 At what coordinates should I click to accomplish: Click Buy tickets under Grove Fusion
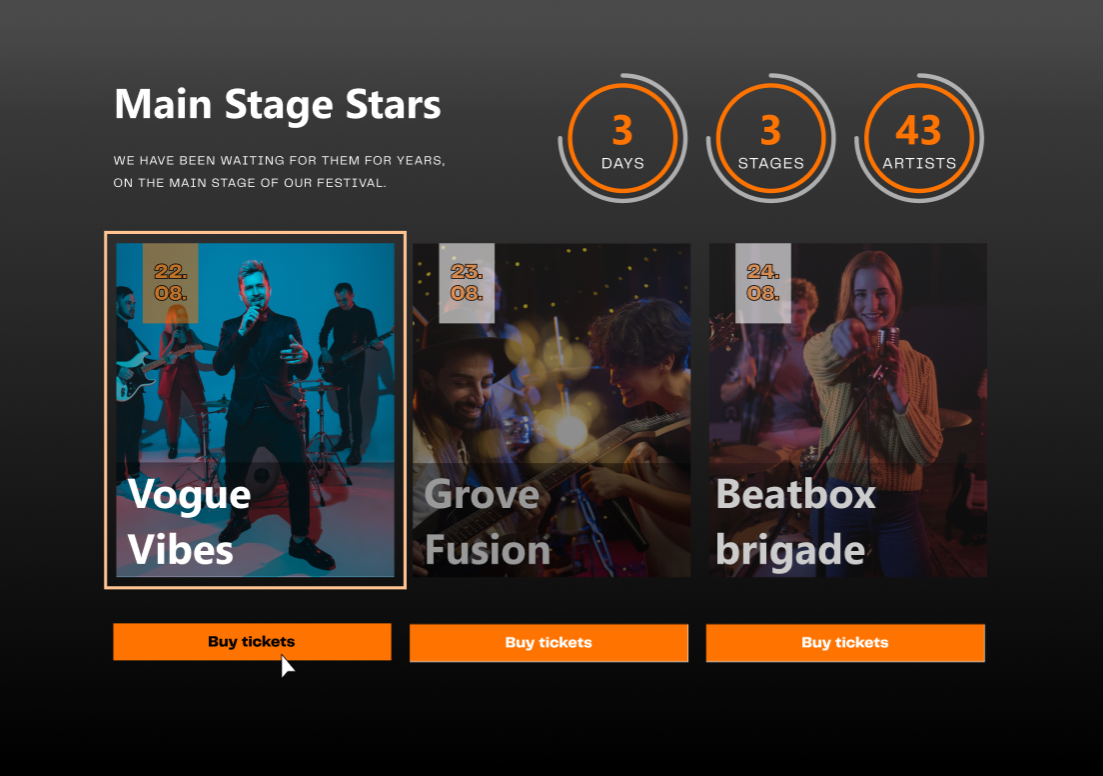coord(549,643)
